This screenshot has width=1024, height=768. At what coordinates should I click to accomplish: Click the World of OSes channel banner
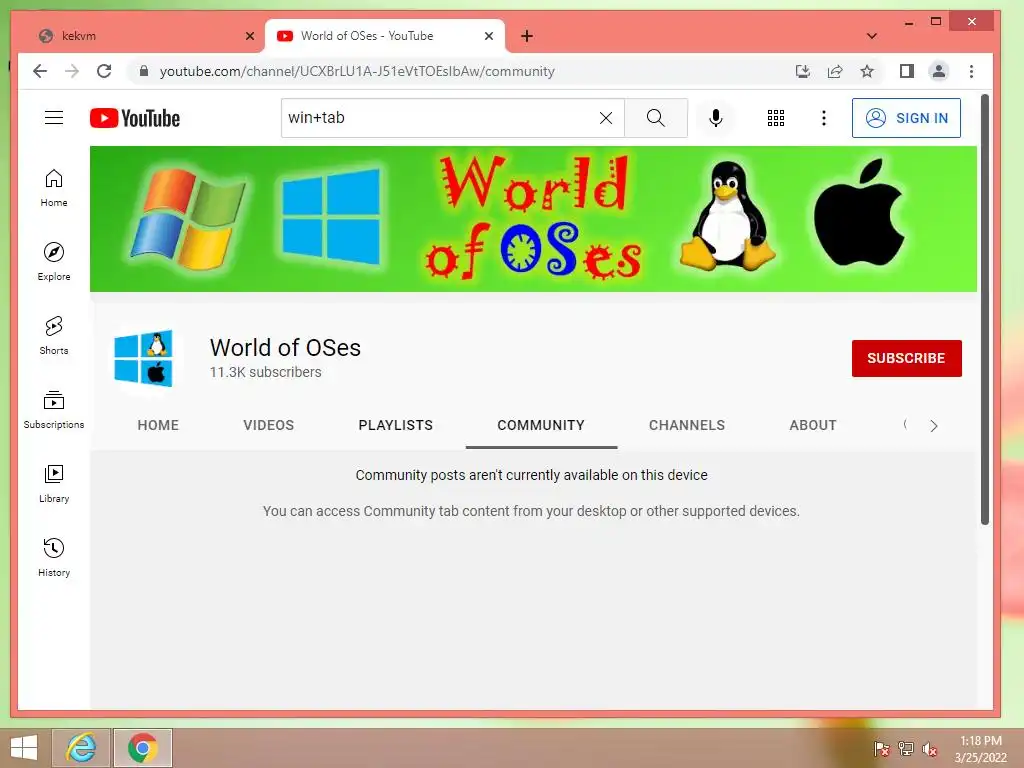533,219
